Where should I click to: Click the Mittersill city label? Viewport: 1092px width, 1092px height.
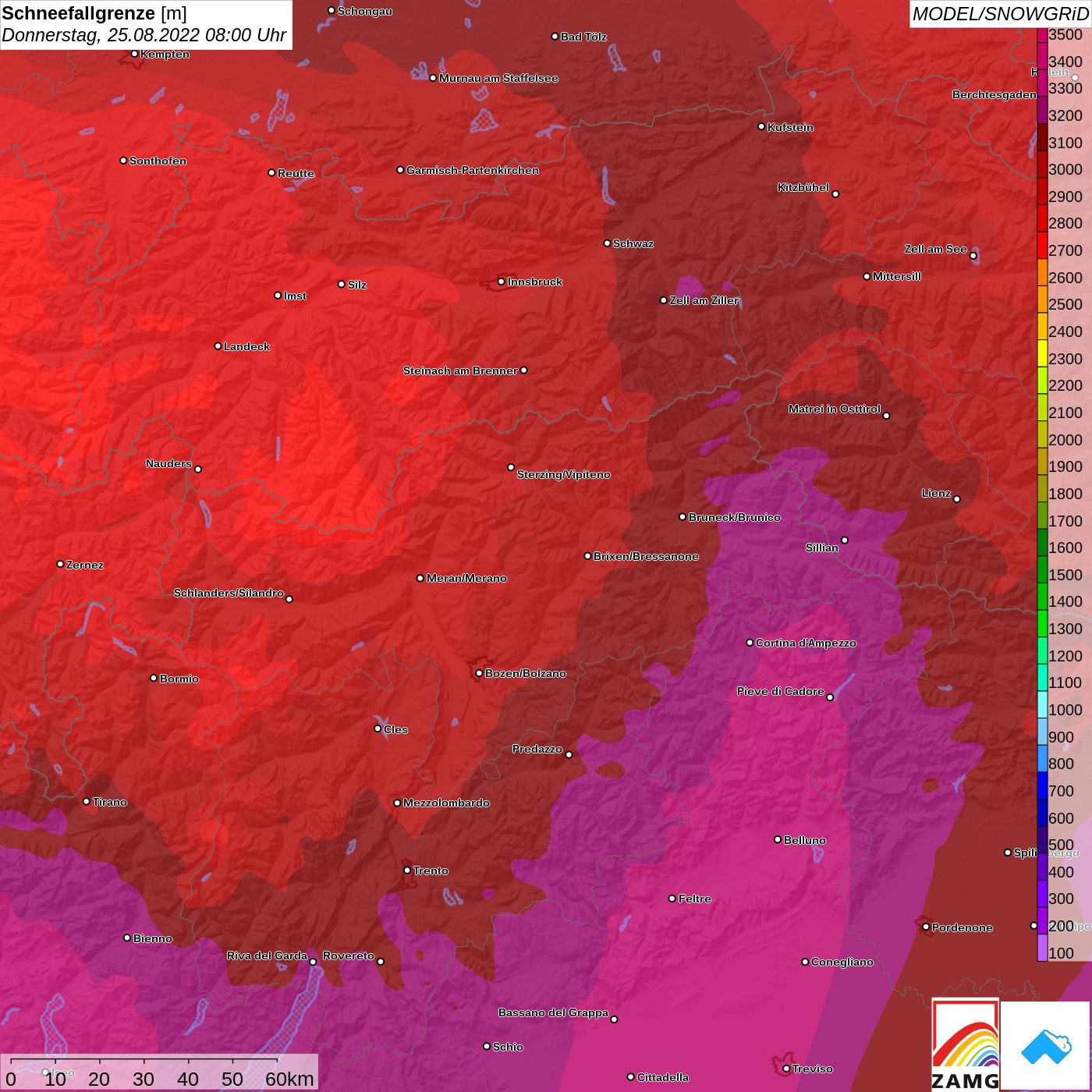pyautogui.click(x=897, y=276)
